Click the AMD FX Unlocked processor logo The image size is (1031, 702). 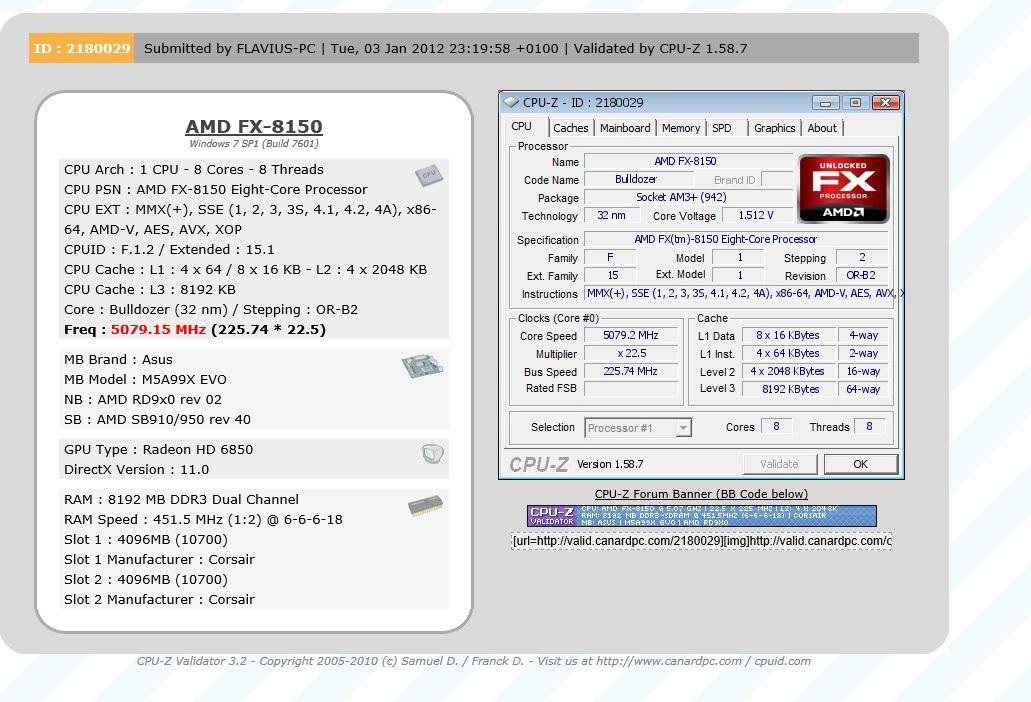pyautogui.click(x=844, y=189)
